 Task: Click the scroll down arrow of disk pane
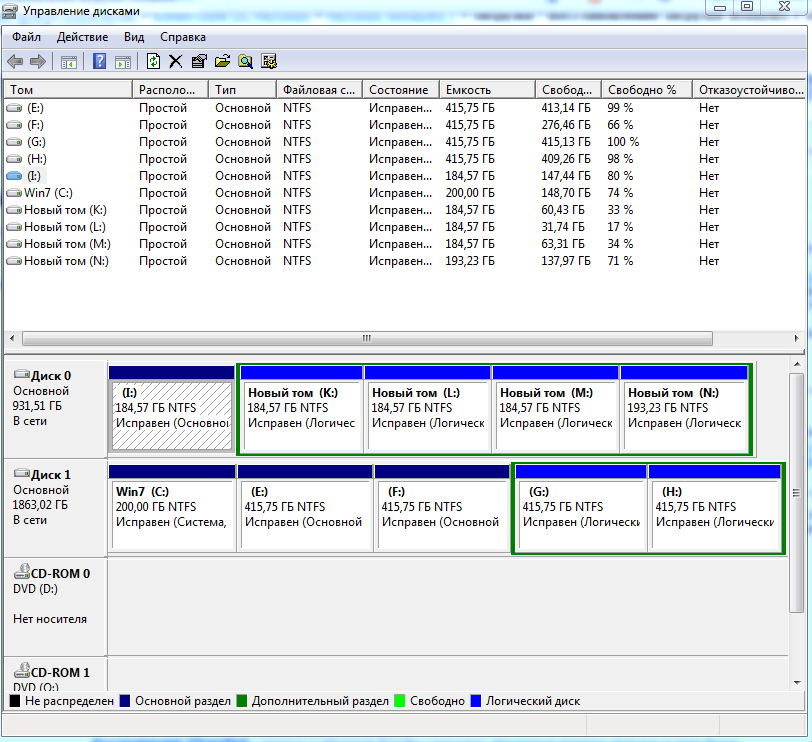[x=796, y=682]
